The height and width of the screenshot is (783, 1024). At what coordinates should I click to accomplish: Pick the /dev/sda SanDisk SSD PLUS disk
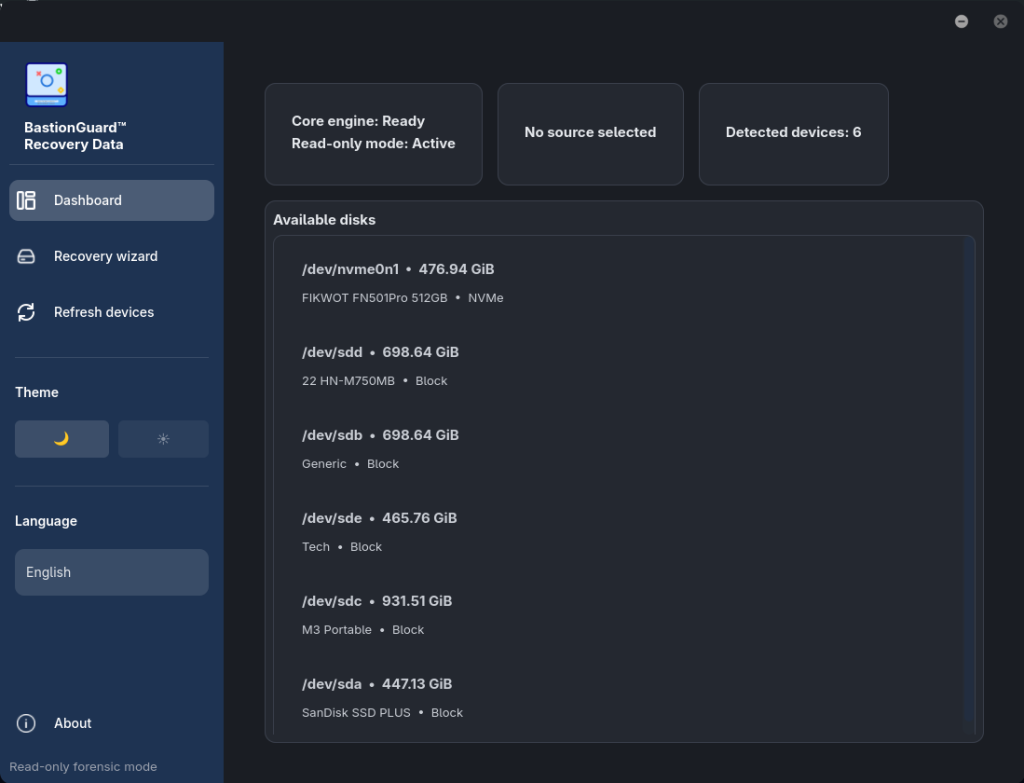pyautogui.click(x=619, y=697)
